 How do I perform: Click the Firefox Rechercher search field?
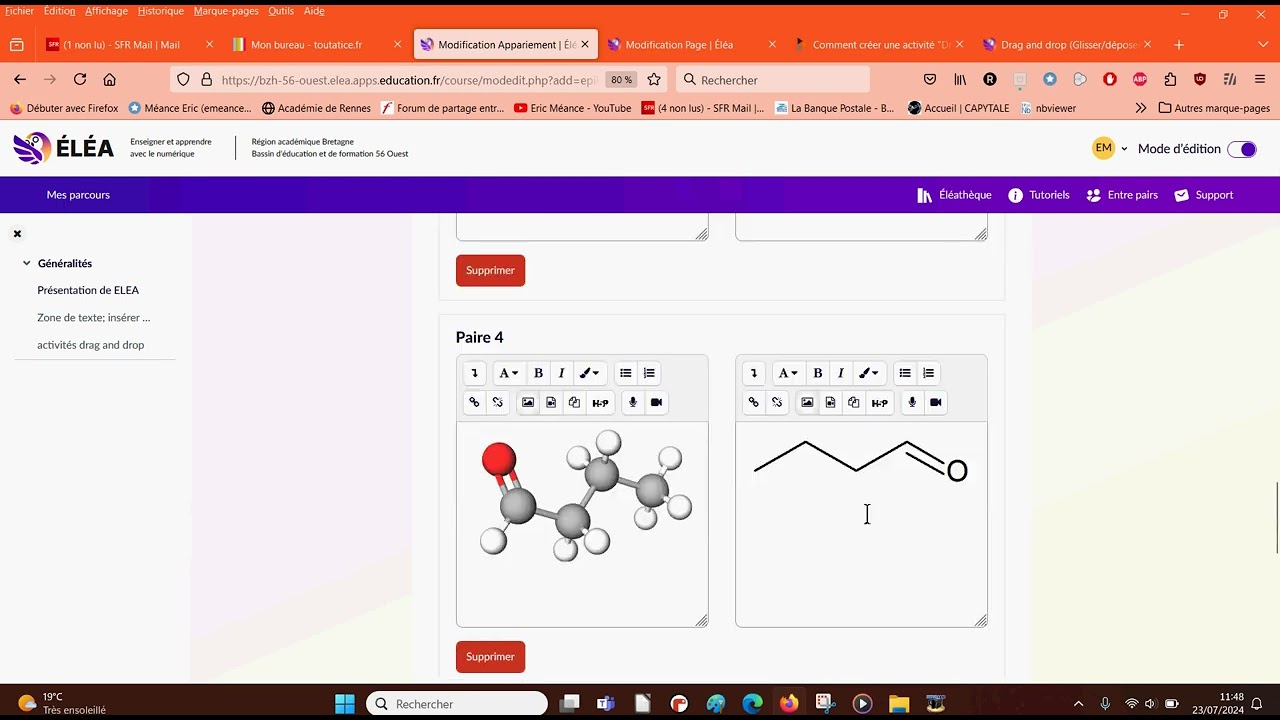[773, 80]
